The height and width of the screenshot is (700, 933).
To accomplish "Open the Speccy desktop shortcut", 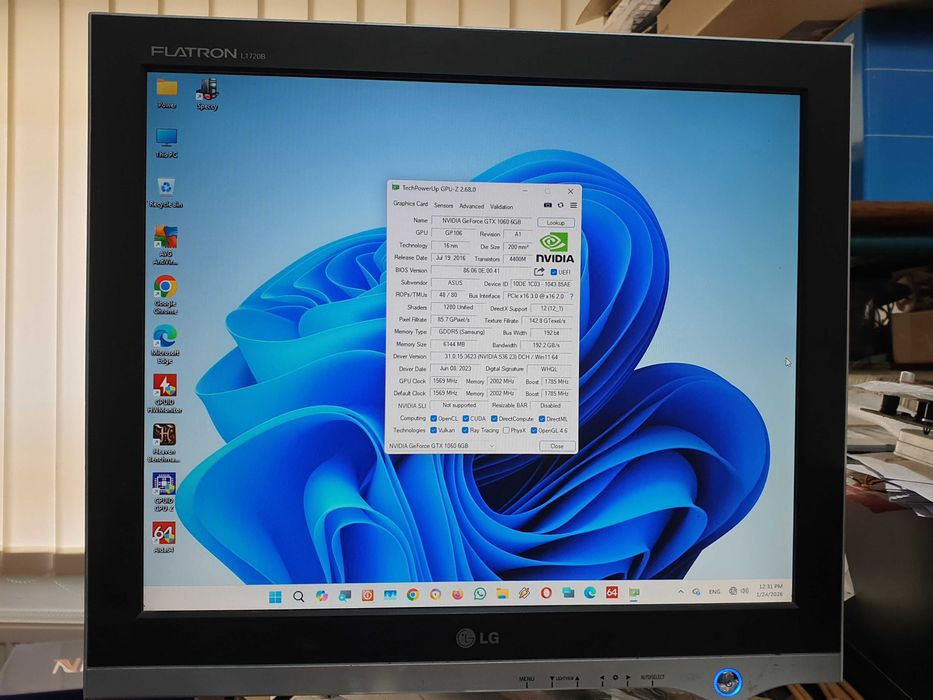I will click(207, 95).
